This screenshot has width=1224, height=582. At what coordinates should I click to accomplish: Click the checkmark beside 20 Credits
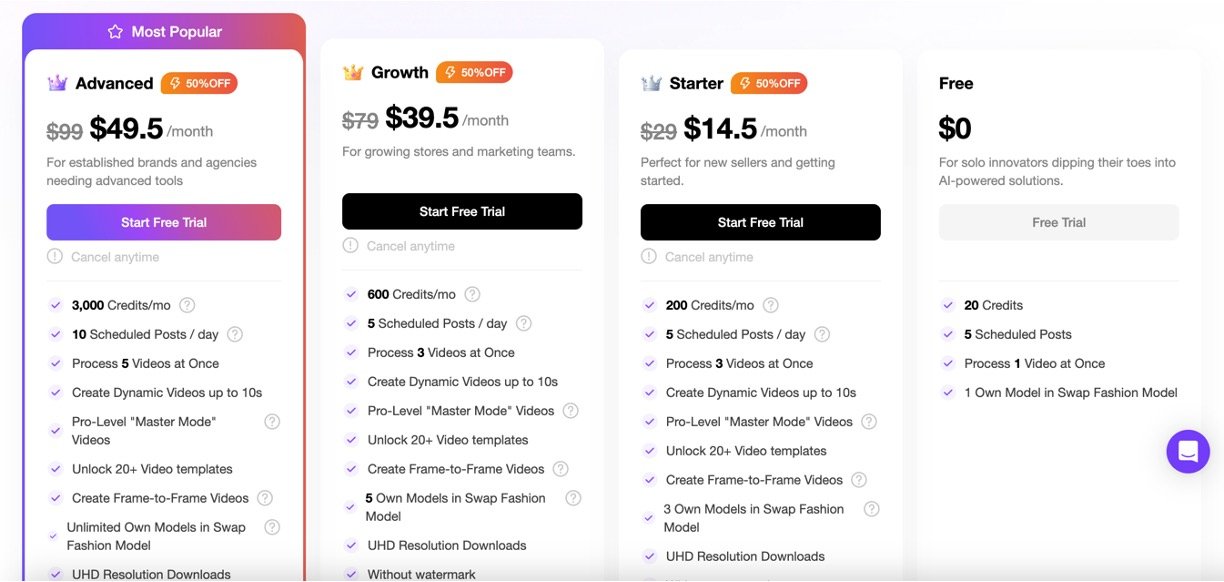(x=948, y=306)
